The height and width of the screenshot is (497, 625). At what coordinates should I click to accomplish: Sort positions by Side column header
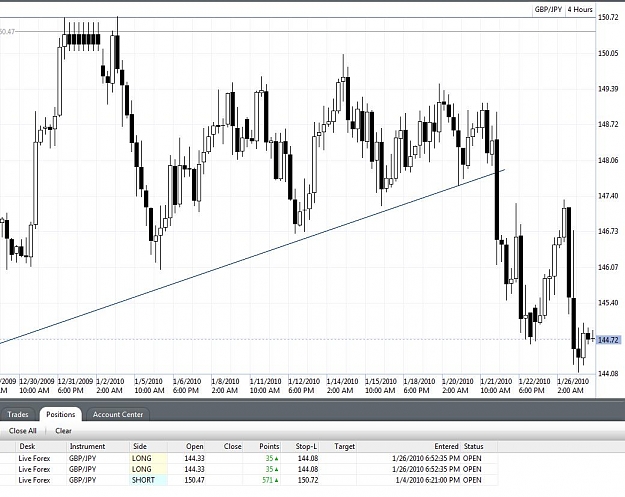[x=140, y=446]
